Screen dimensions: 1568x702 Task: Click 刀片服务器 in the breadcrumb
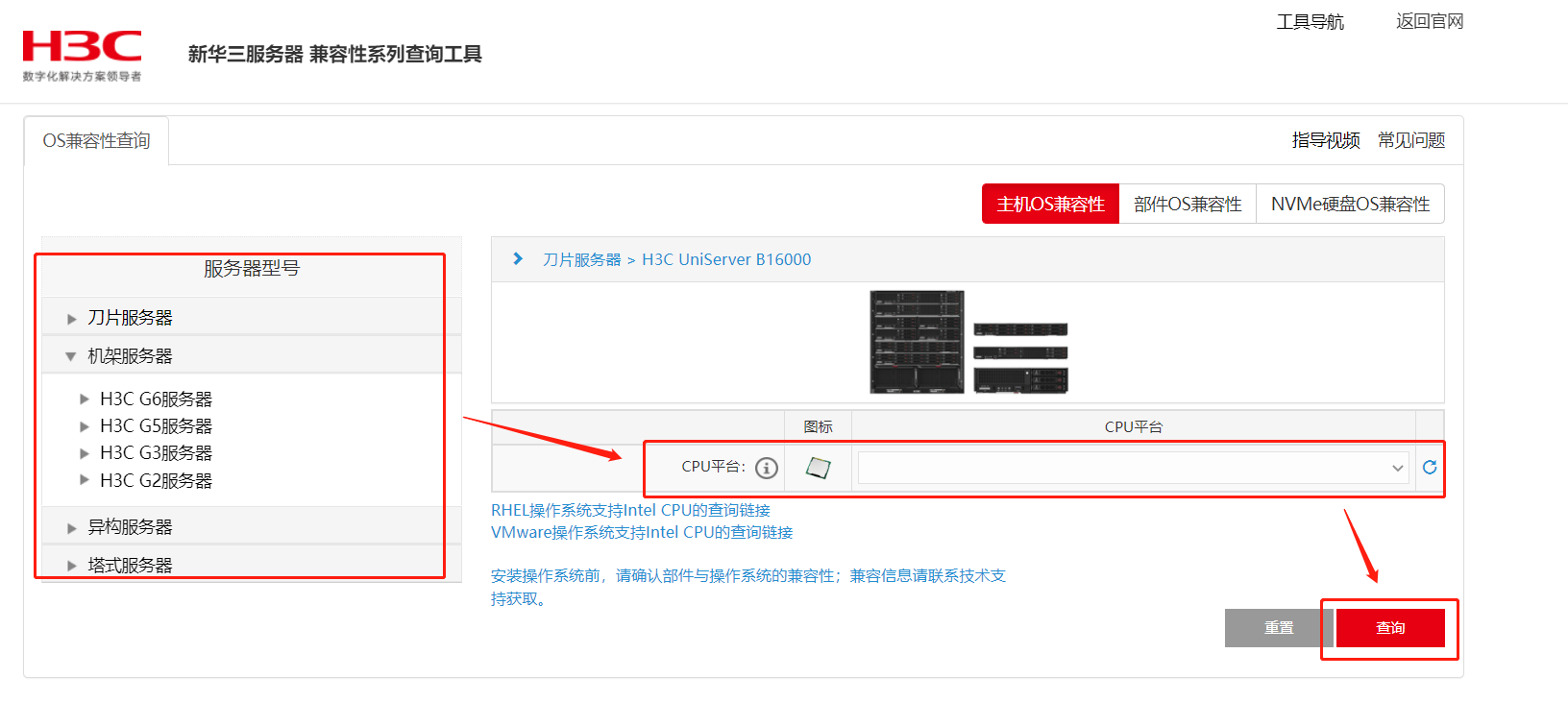pos(582,259)
